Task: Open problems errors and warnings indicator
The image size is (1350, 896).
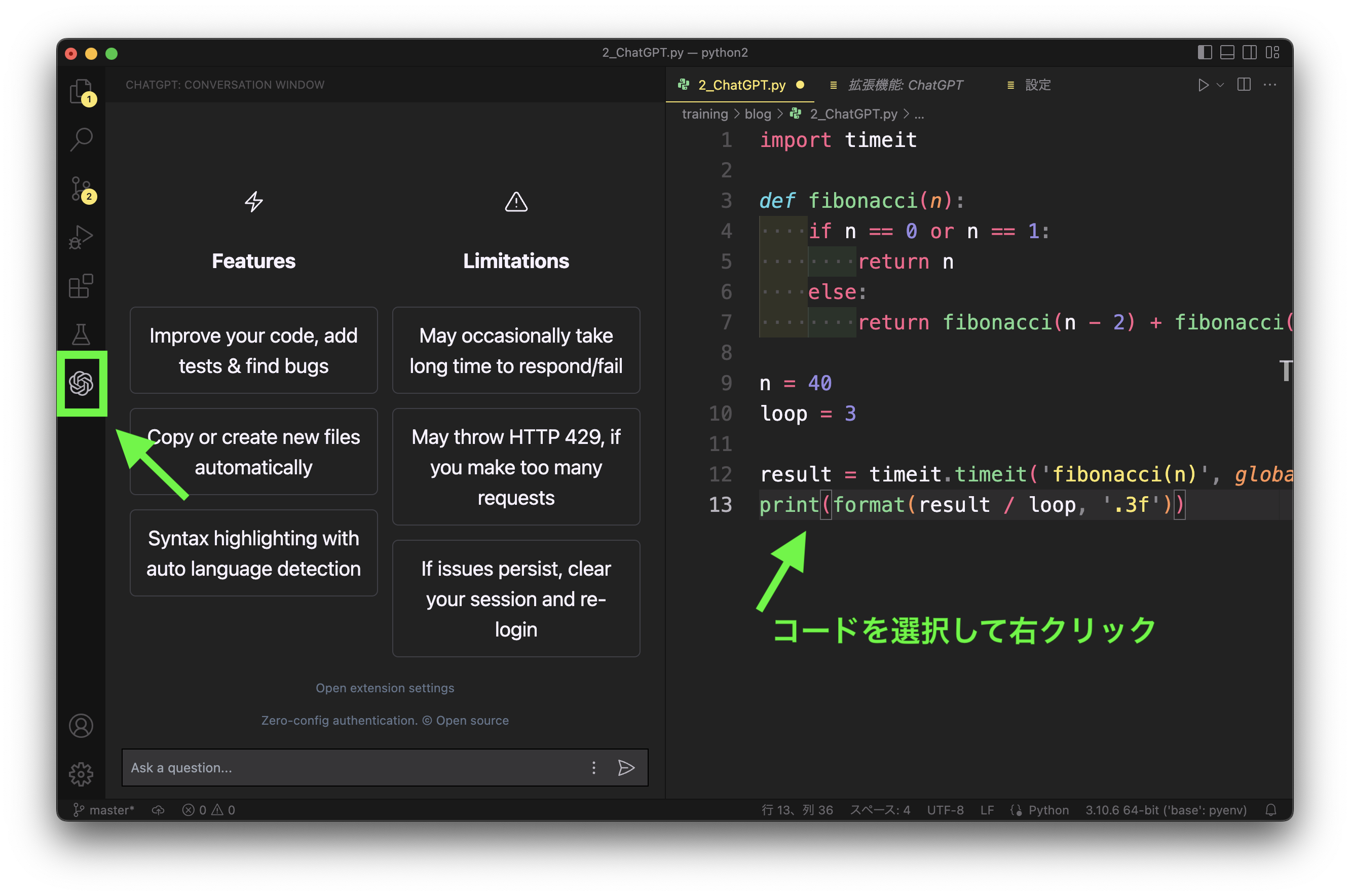Action: [x=208, y=810]
